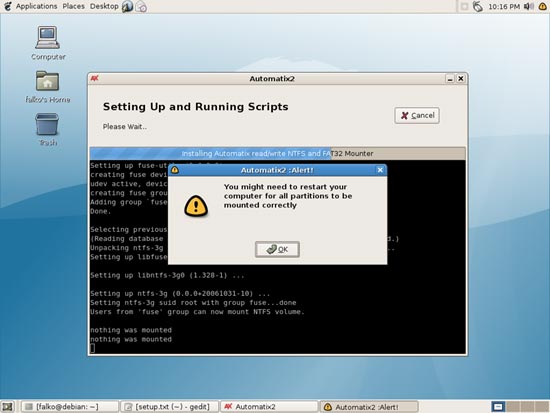Click the update notifier icon beside the clock

tap(478, 6)
